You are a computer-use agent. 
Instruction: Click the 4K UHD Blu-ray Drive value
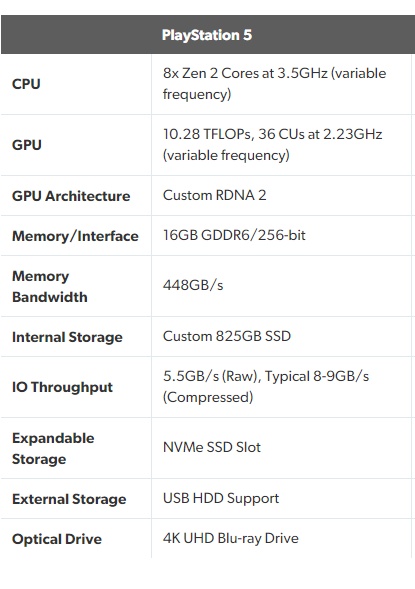click(x=231, y=538)
